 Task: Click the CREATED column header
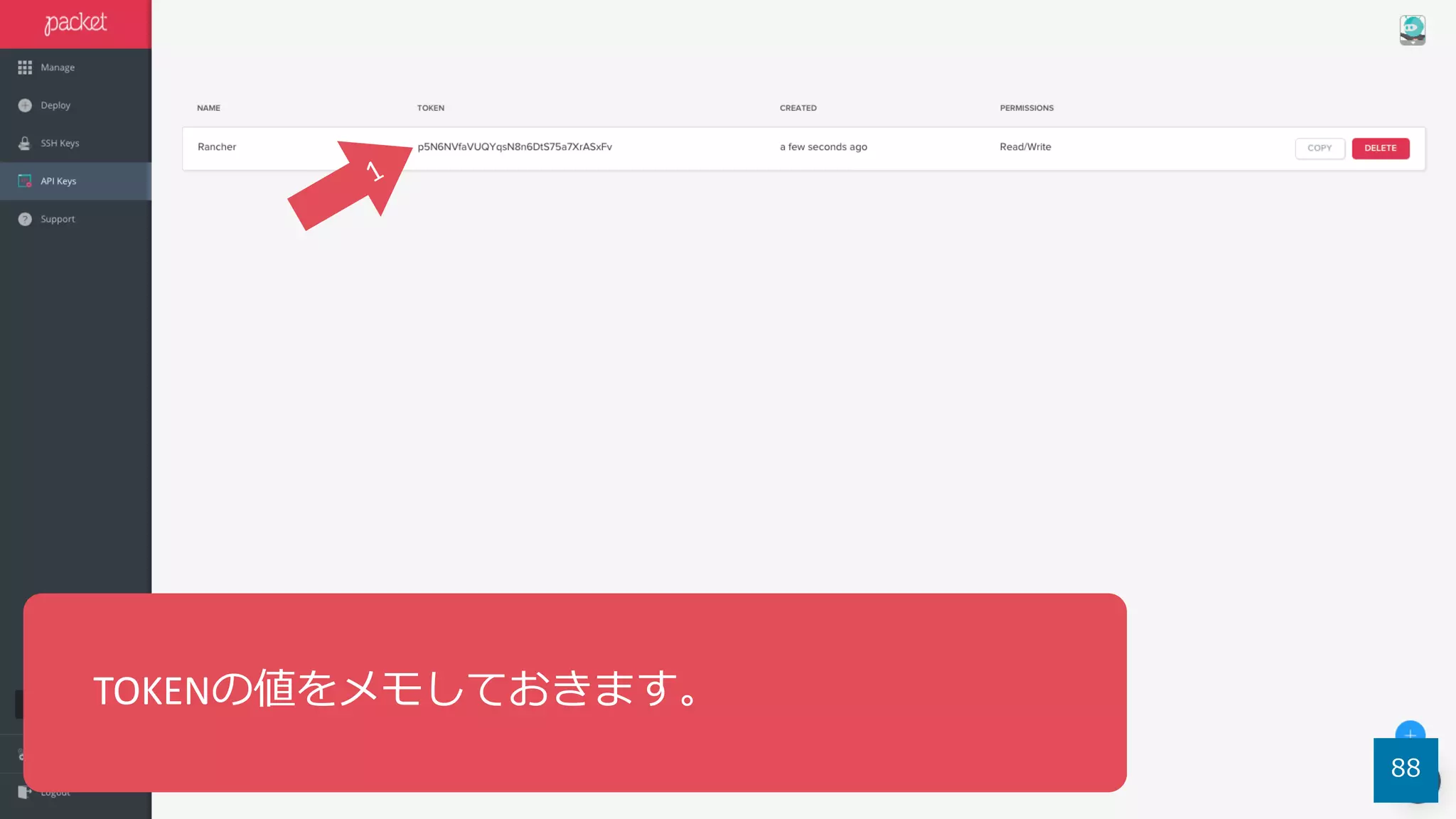point(798,108)
